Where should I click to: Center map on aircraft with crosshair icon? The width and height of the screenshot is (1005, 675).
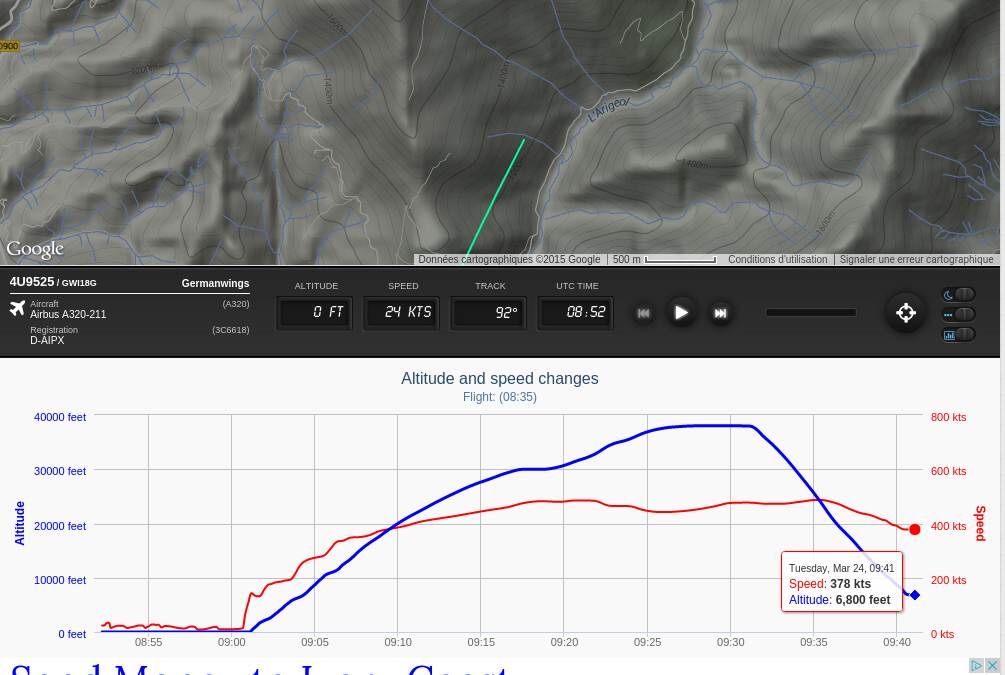click(906, 313)
